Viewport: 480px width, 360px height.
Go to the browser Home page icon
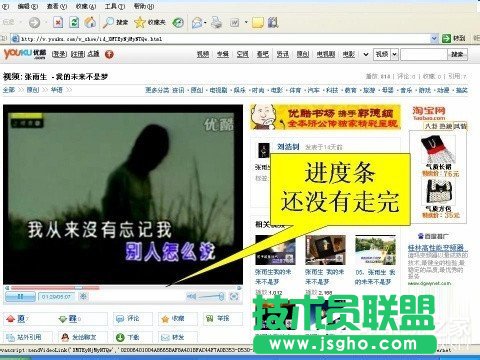click(90, 22)
